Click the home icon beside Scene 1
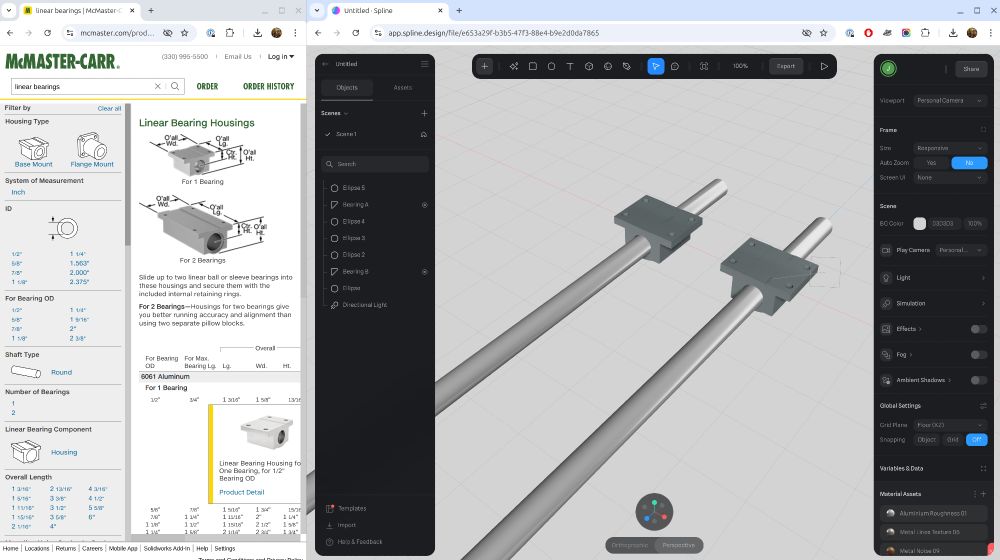This screenshot has width=1000, height=560. pyautogui.click(x=424, y=135)
